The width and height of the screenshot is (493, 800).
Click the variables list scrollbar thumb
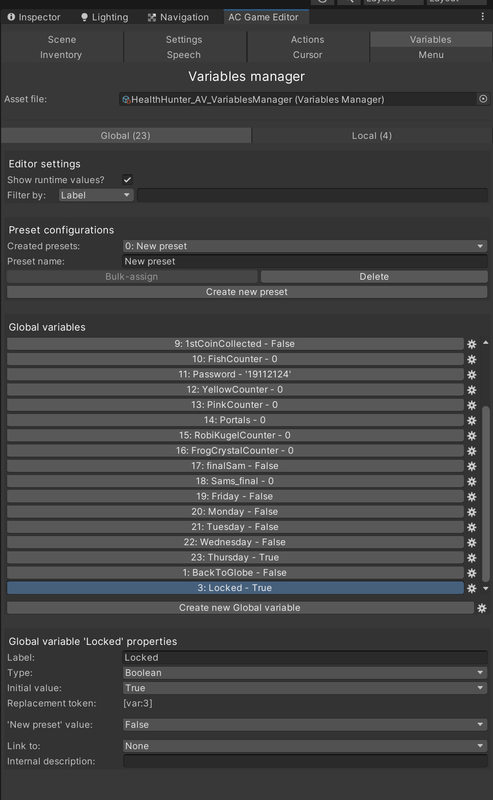pyautogui.click(x=485, y=493)
